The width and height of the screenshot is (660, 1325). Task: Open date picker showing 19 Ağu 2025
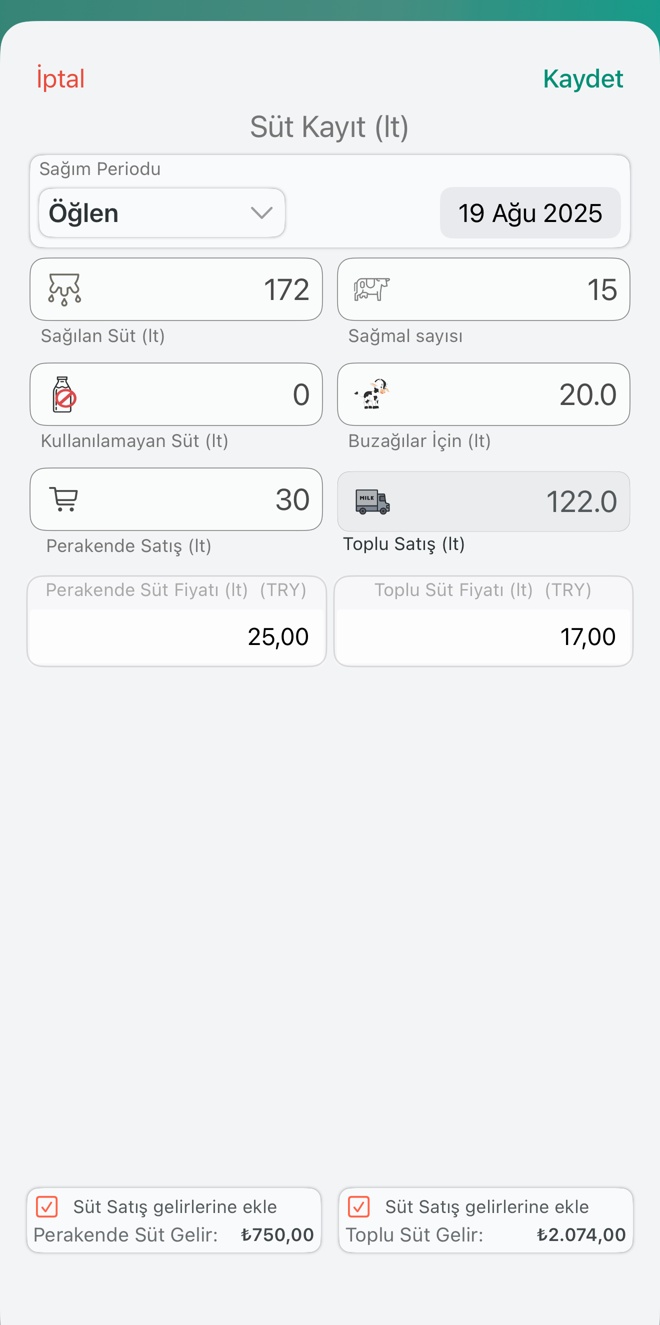click(530, 213)
